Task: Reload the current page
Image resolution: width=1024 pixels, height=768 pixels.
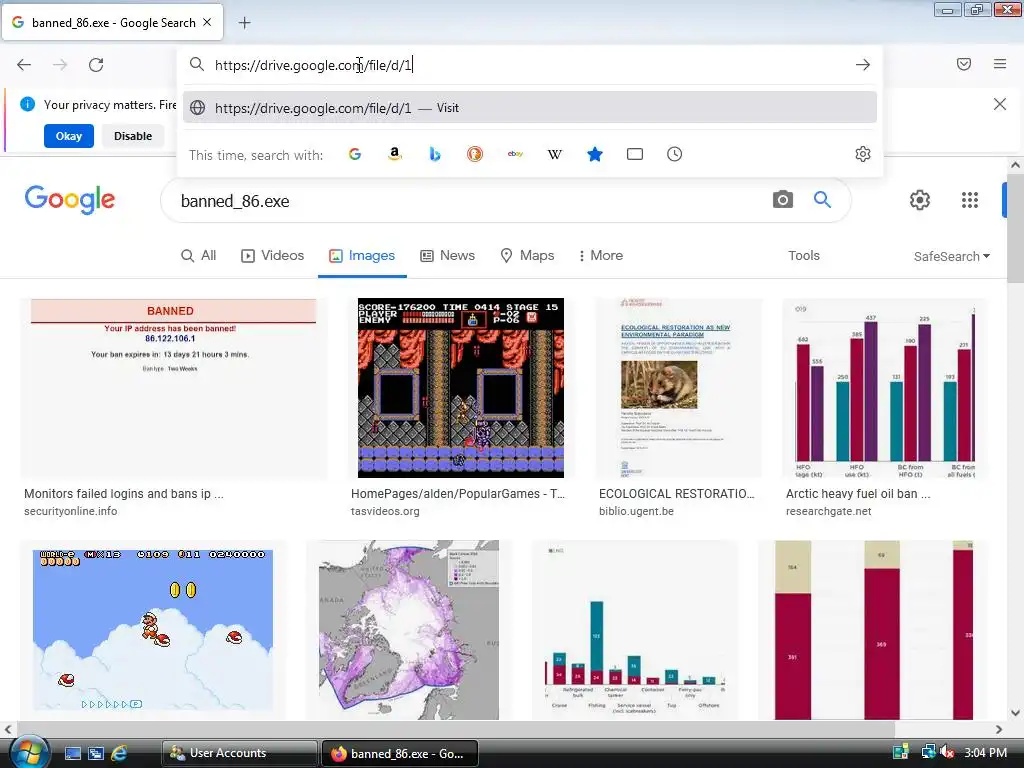Action: 96,65
